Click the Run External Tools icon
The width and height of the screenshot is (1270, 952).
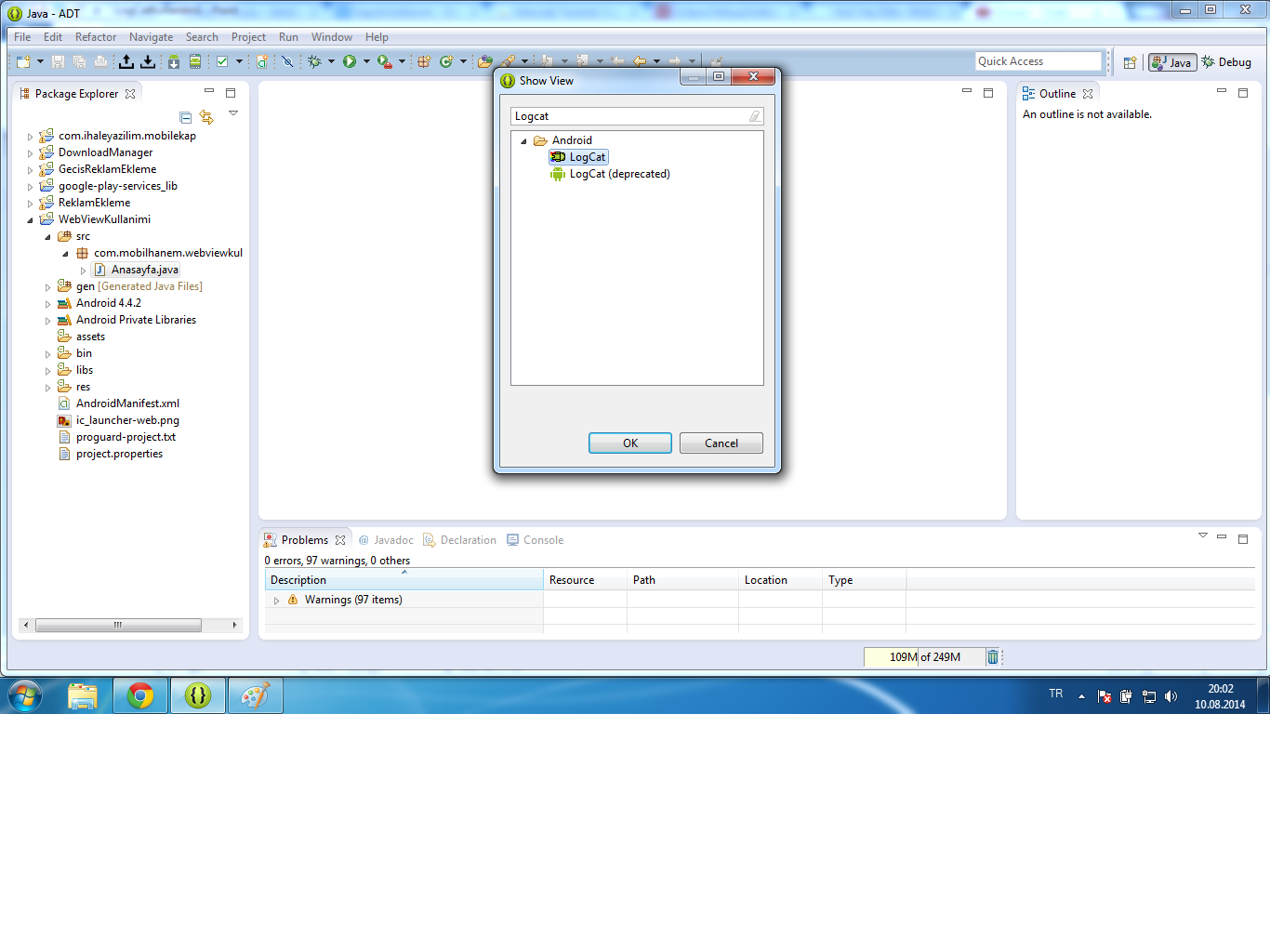point(384,61)
